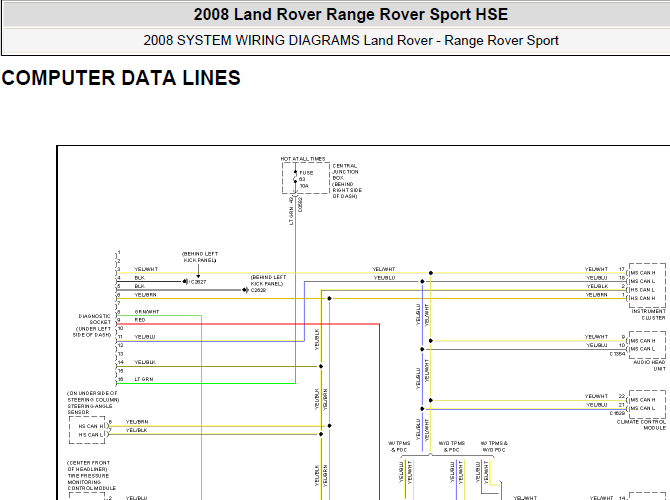The width and height of the screenshot is (670, 500).
Task: Click the 'W/ TPMS & W/O PDC' option label
Action: click(494, 447)
